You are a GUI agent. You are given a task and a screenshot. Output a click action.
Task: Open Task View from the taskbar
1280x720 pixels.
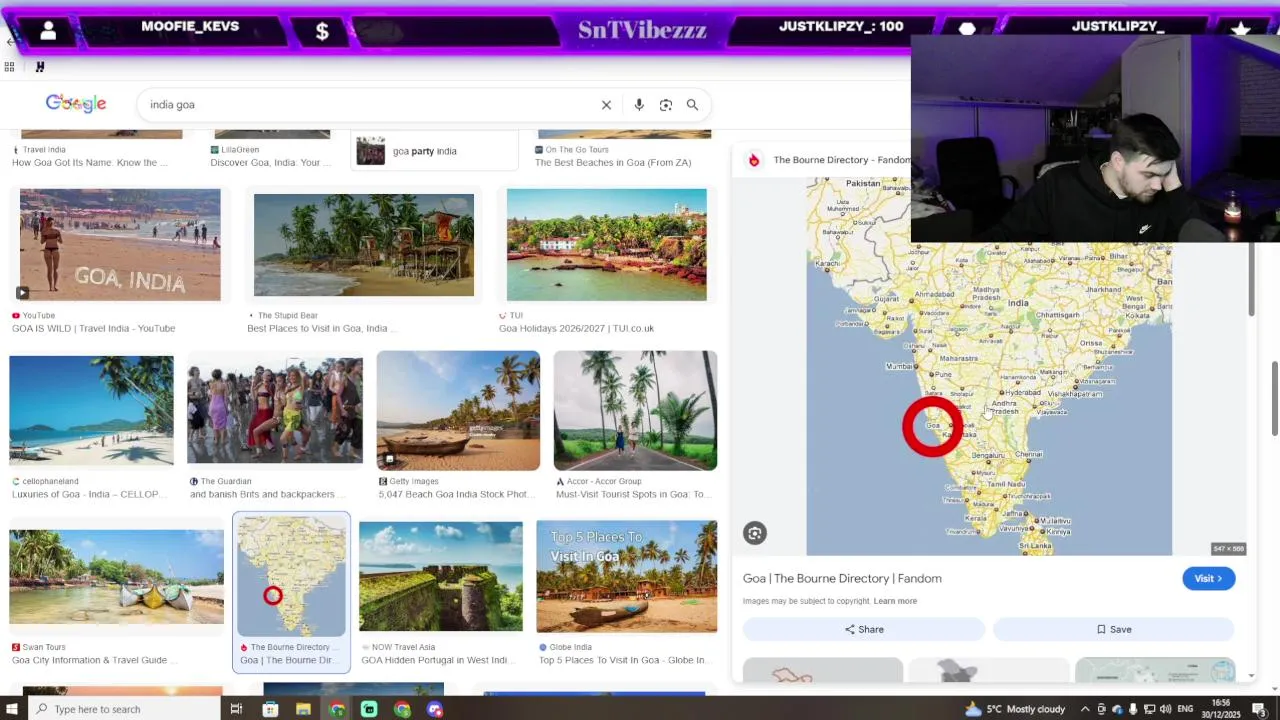click(236, 709)
